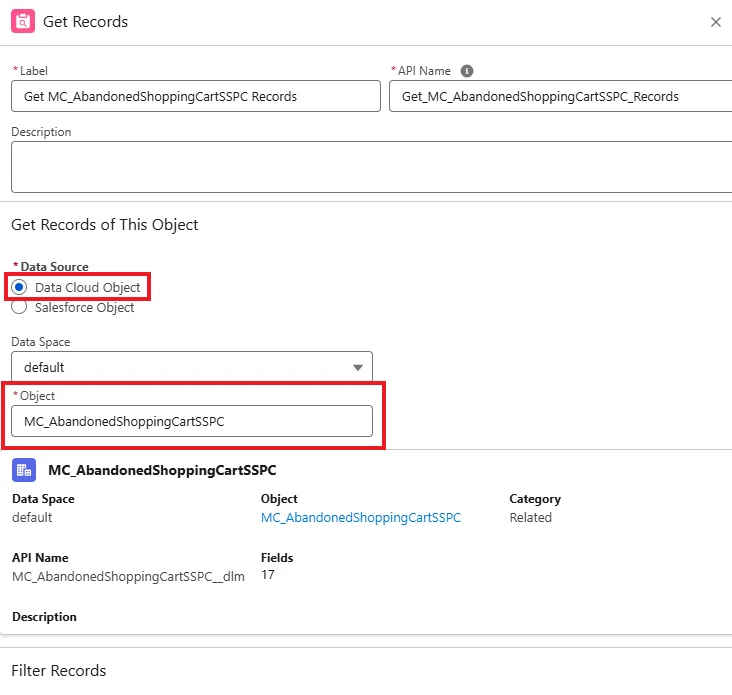Click the pink Get Records icon
The height and width of the screenshot is (695, 732).
pos(23,21)
